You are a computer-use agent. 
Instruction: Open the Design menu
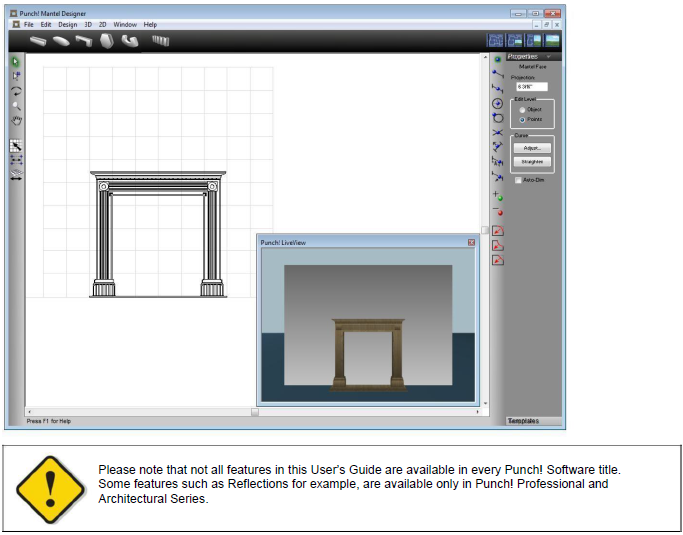click(x=68, y=25)
